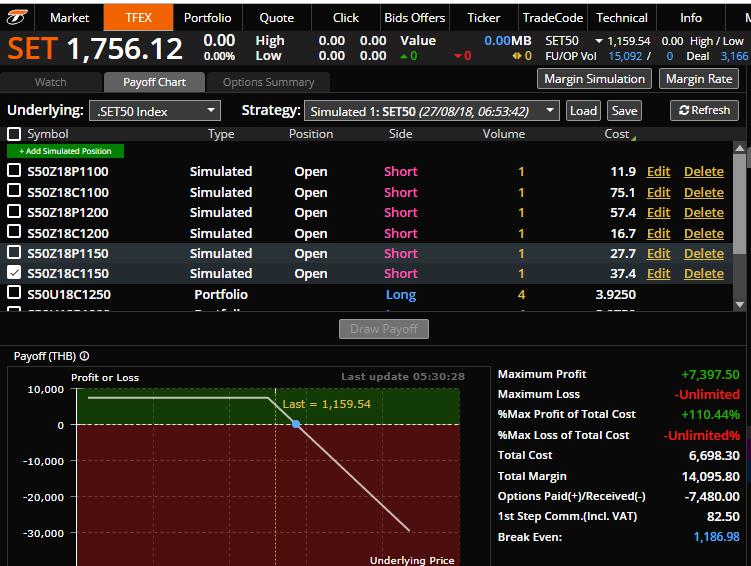Click the Margin Rate button
The width and height of the screenshot is (751, 566).
[699, 79]
